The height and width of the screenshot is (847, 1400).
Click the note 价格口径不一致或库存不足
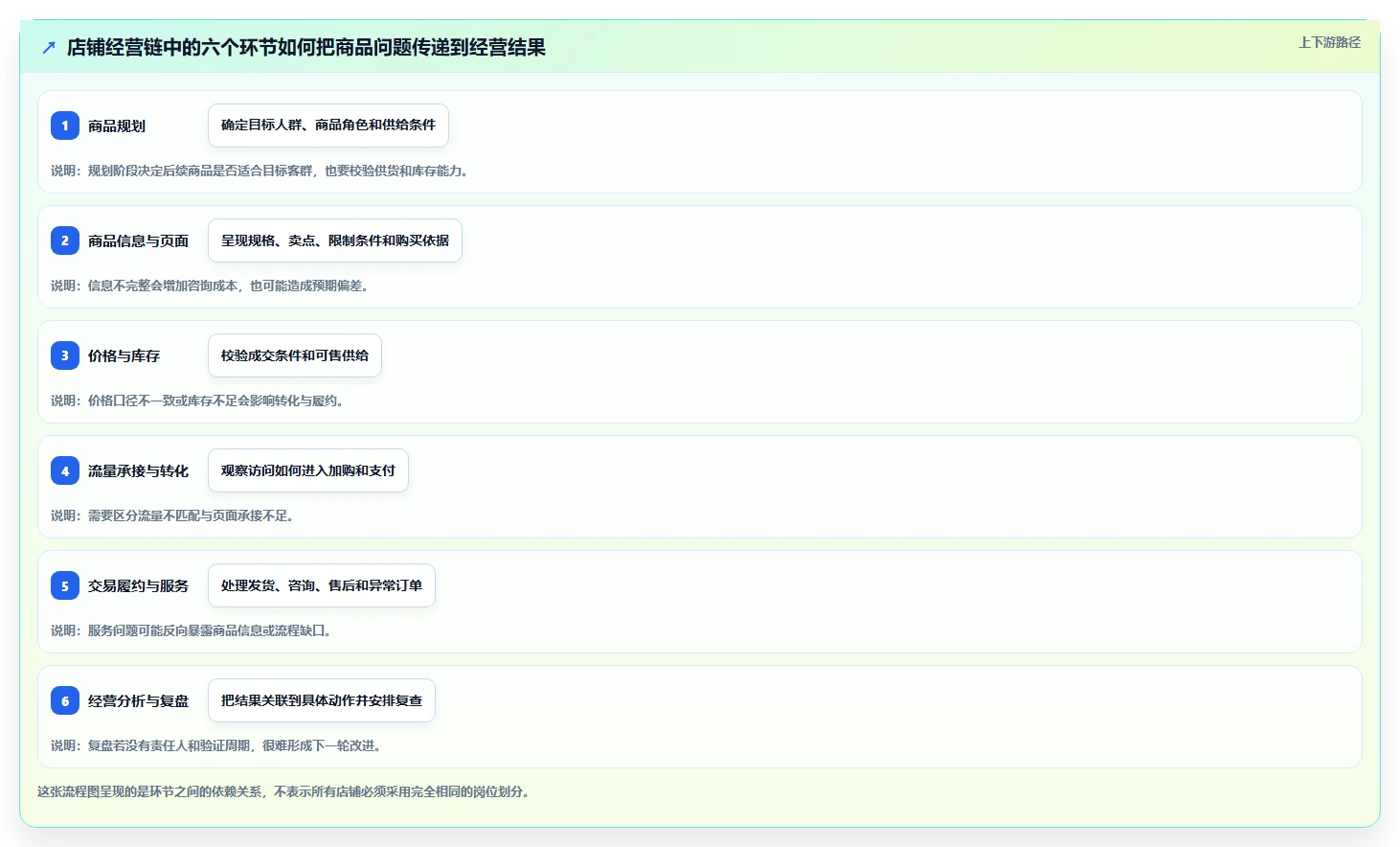[x=197, y=401]
